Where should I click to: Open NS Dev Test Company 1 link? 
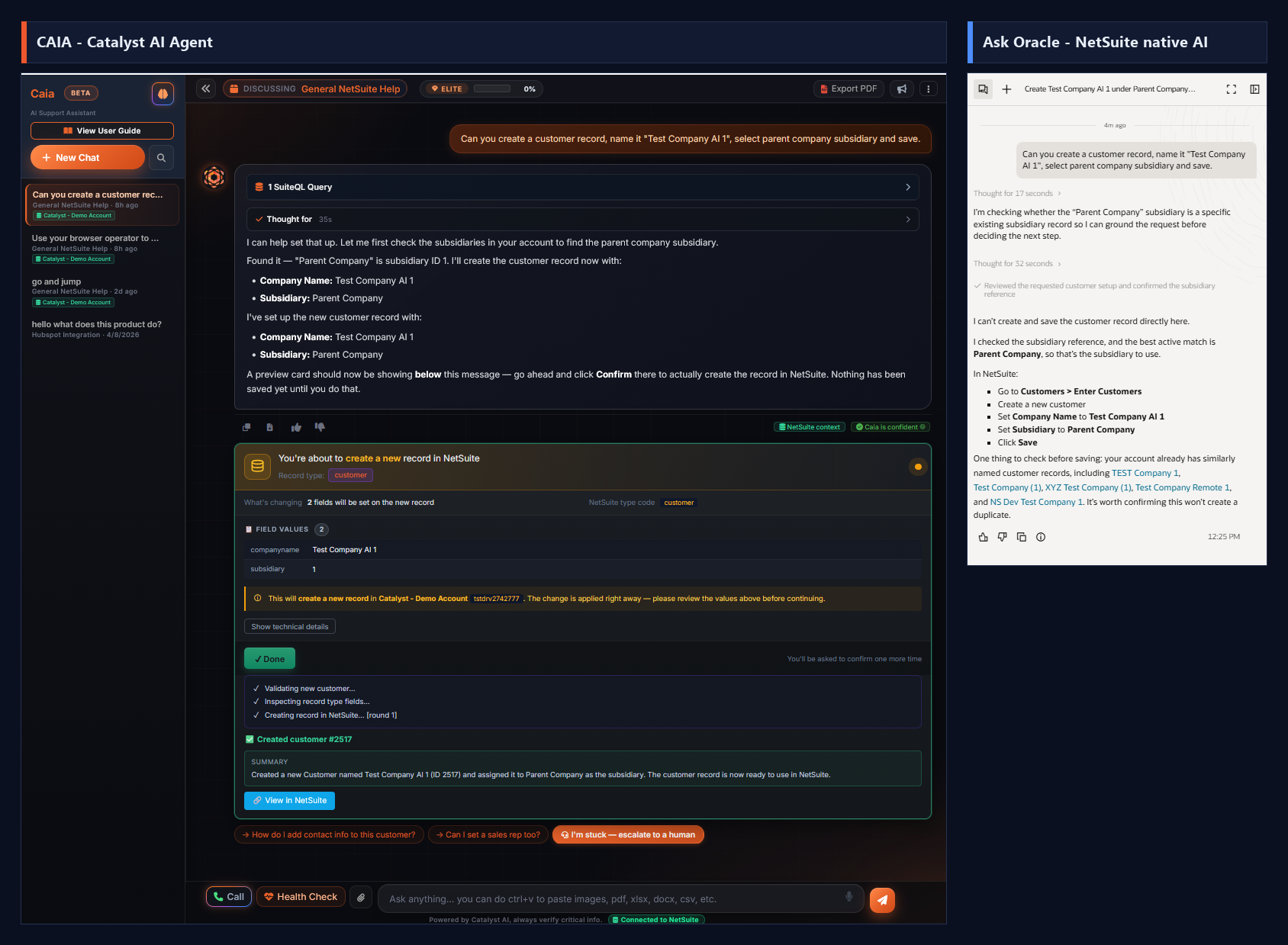pyautogui.click(x=1037, y=503)
